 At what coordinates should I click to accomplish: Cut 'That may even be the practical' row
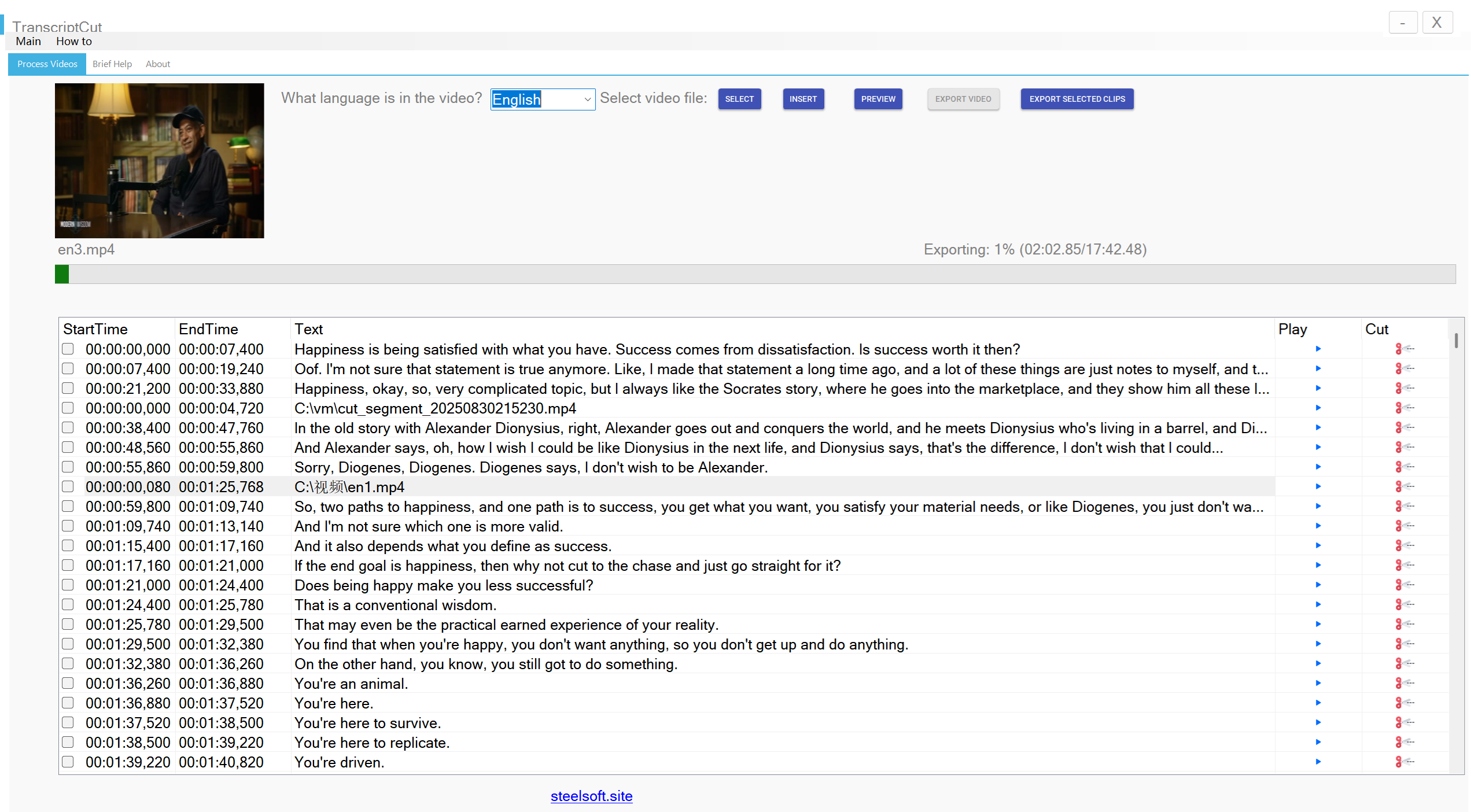[x=1404, y=624]
